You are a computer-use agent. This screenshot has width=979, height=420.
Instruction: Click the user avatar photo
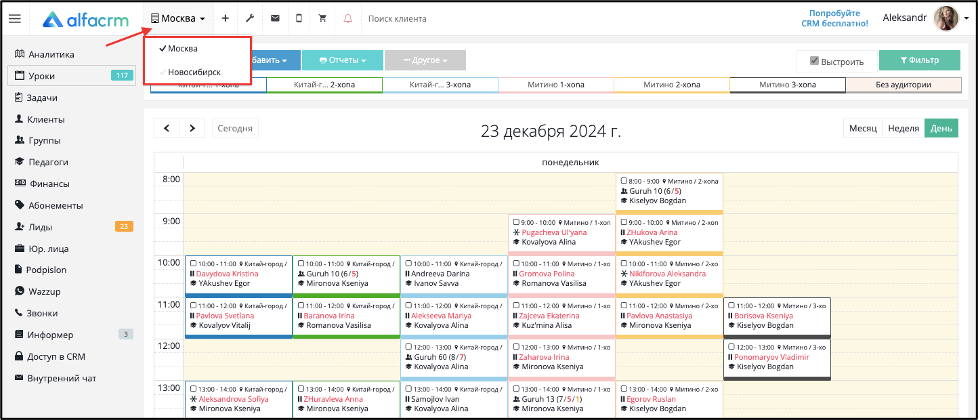click(x=946, y=19)
